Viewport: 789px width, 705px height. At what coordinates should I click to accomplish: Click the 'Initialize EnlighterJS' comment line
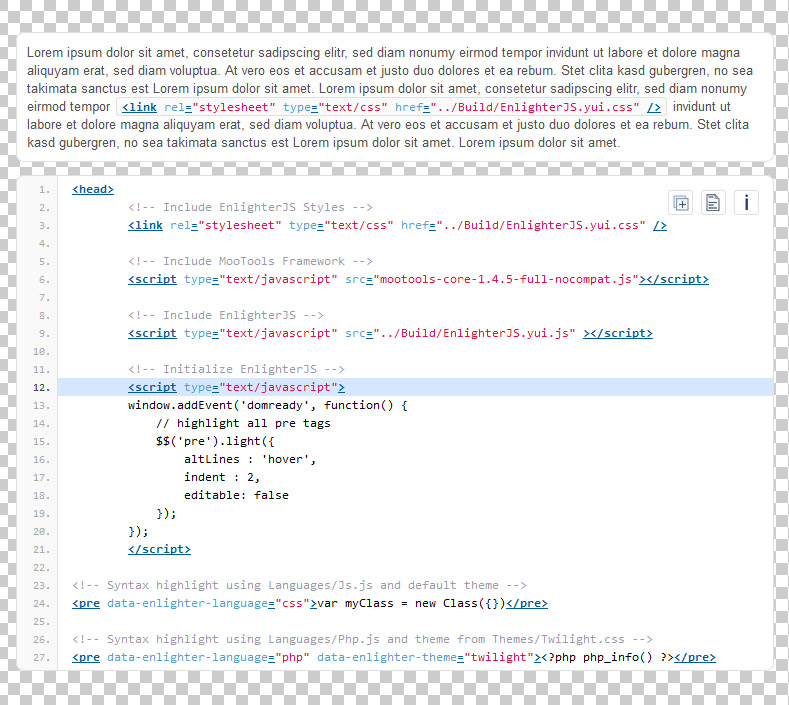(236, 369)
